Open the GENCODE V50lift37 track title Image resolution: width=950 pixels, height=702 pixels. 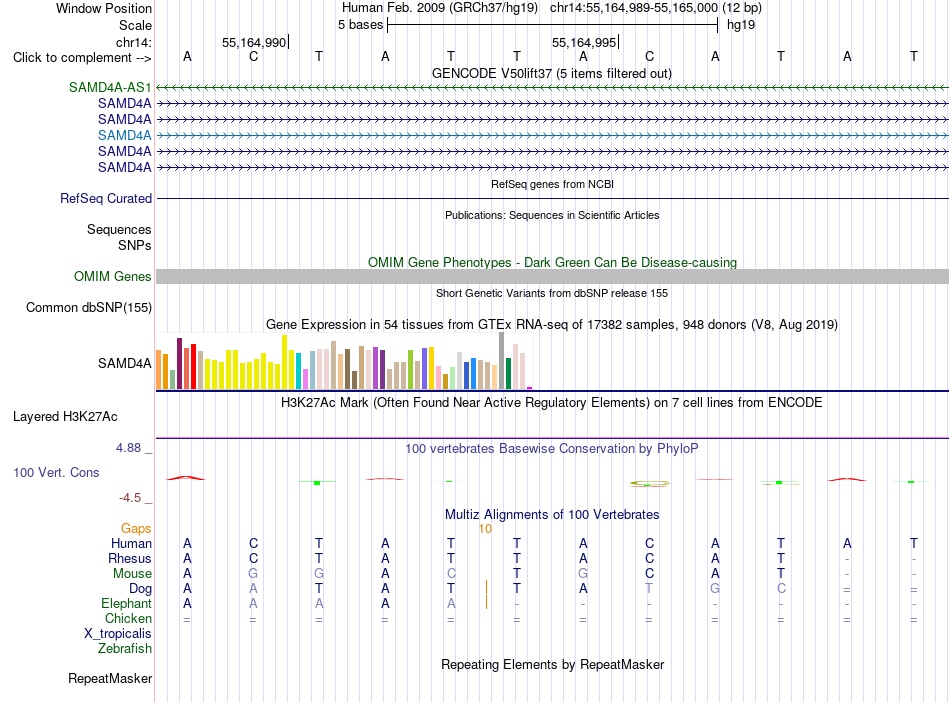(552, 73)
